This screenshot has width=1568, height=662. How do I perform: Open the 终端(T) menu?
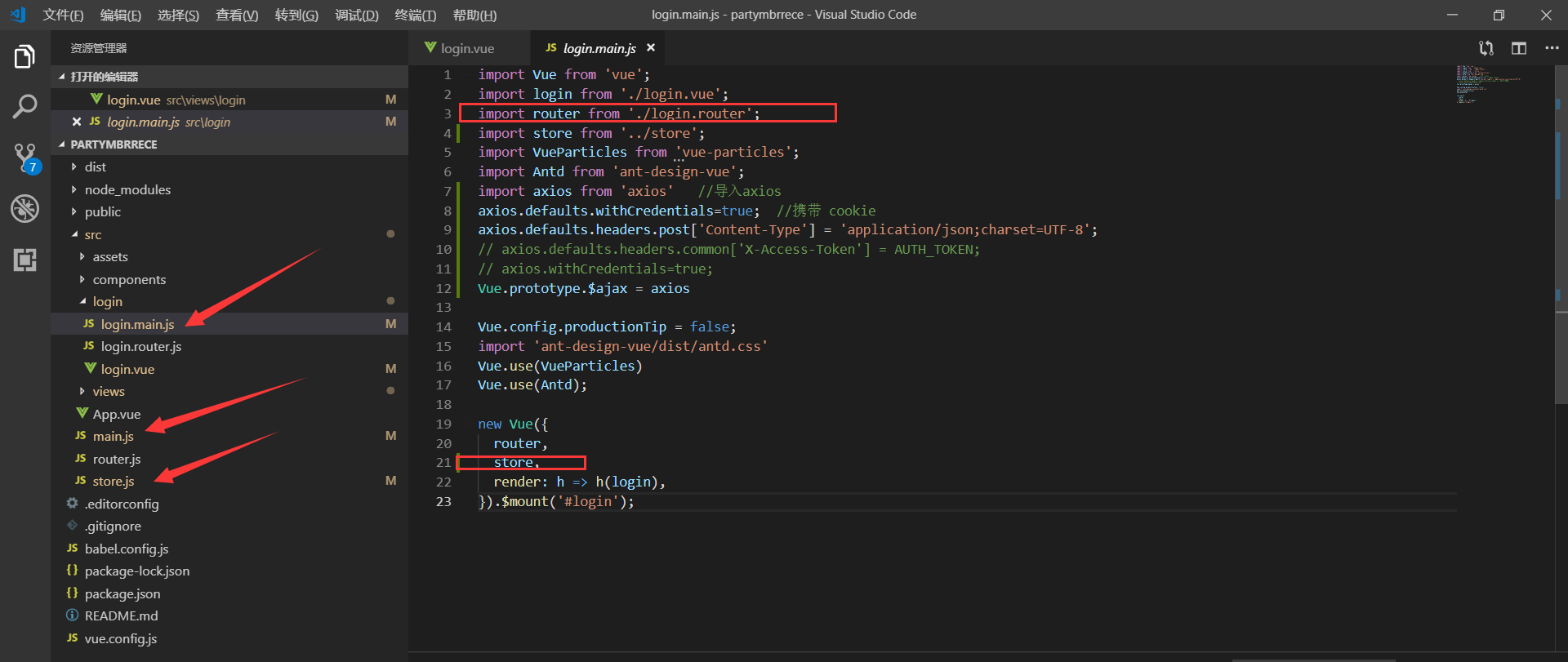tap(416, 15)
